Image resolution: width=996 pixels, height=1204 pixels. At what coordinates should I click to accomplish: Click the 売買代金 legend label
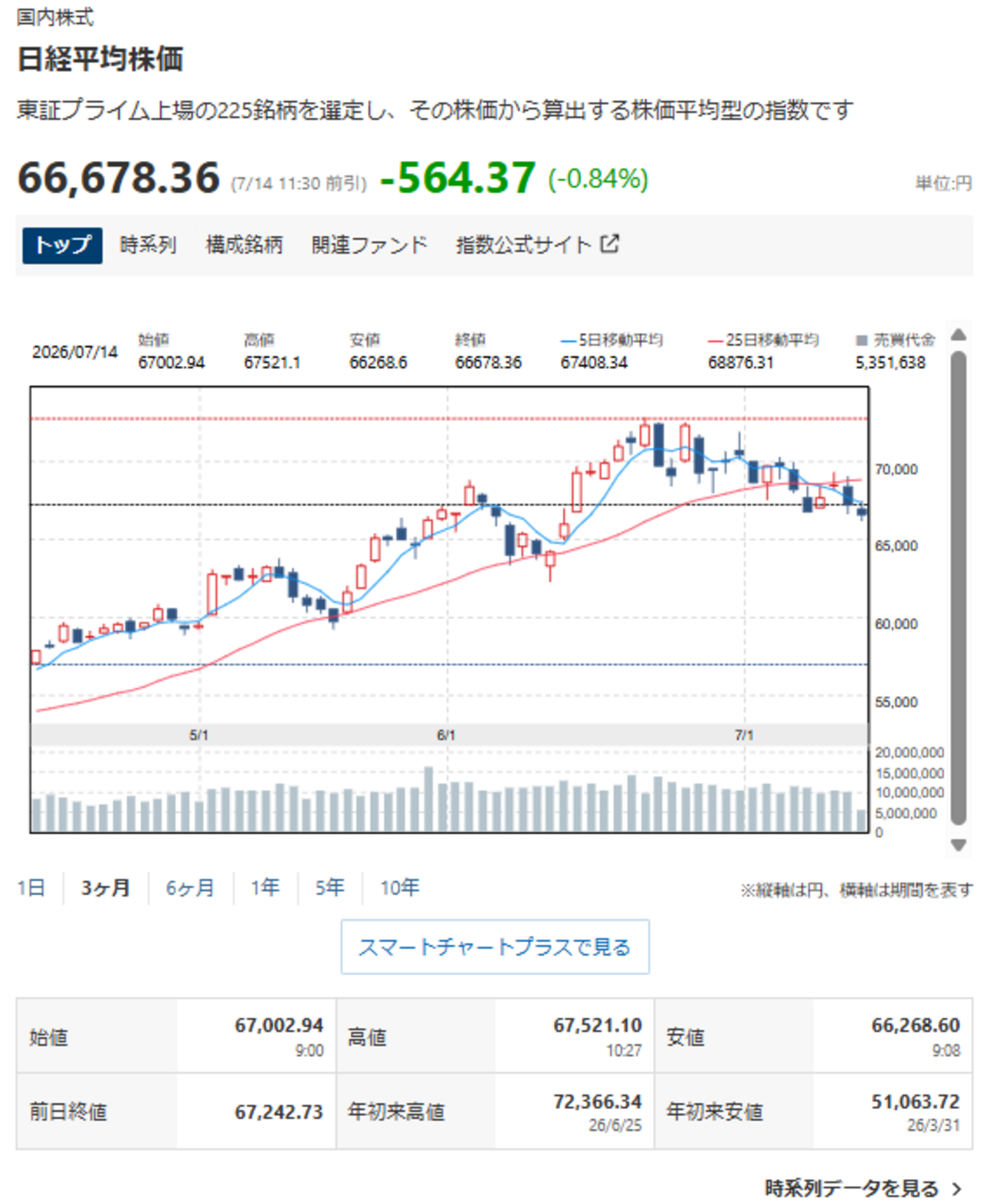pyautogui.click(x=905, y=339)
